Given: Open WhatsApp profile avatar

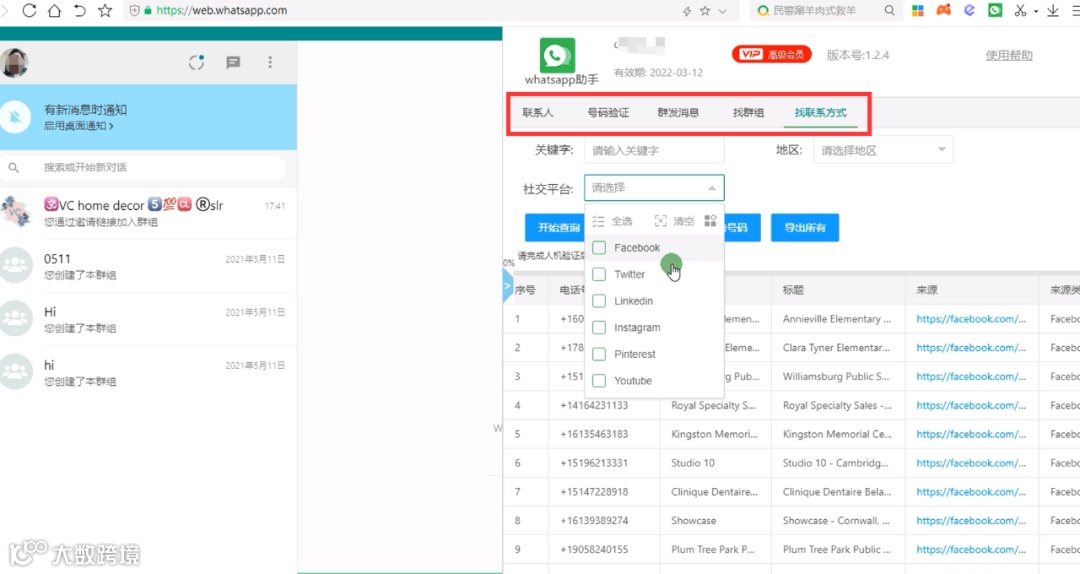Looking at the screenshot, I should tap(15, 63).
